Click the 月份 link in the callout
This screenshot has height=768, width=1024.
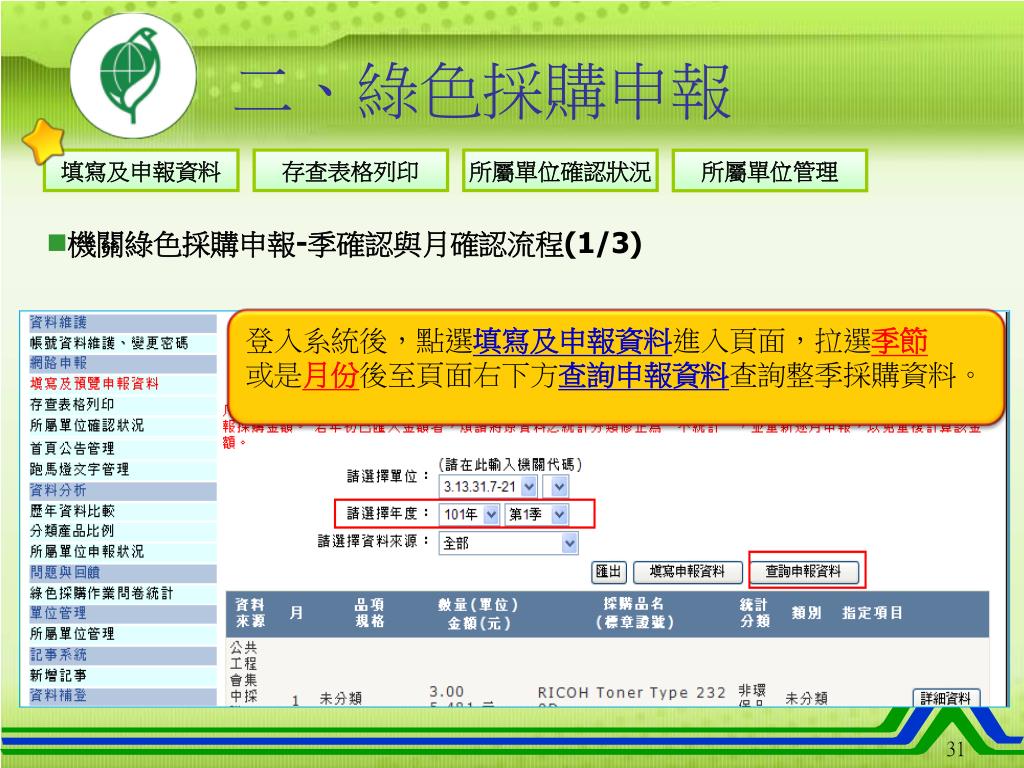330,376
